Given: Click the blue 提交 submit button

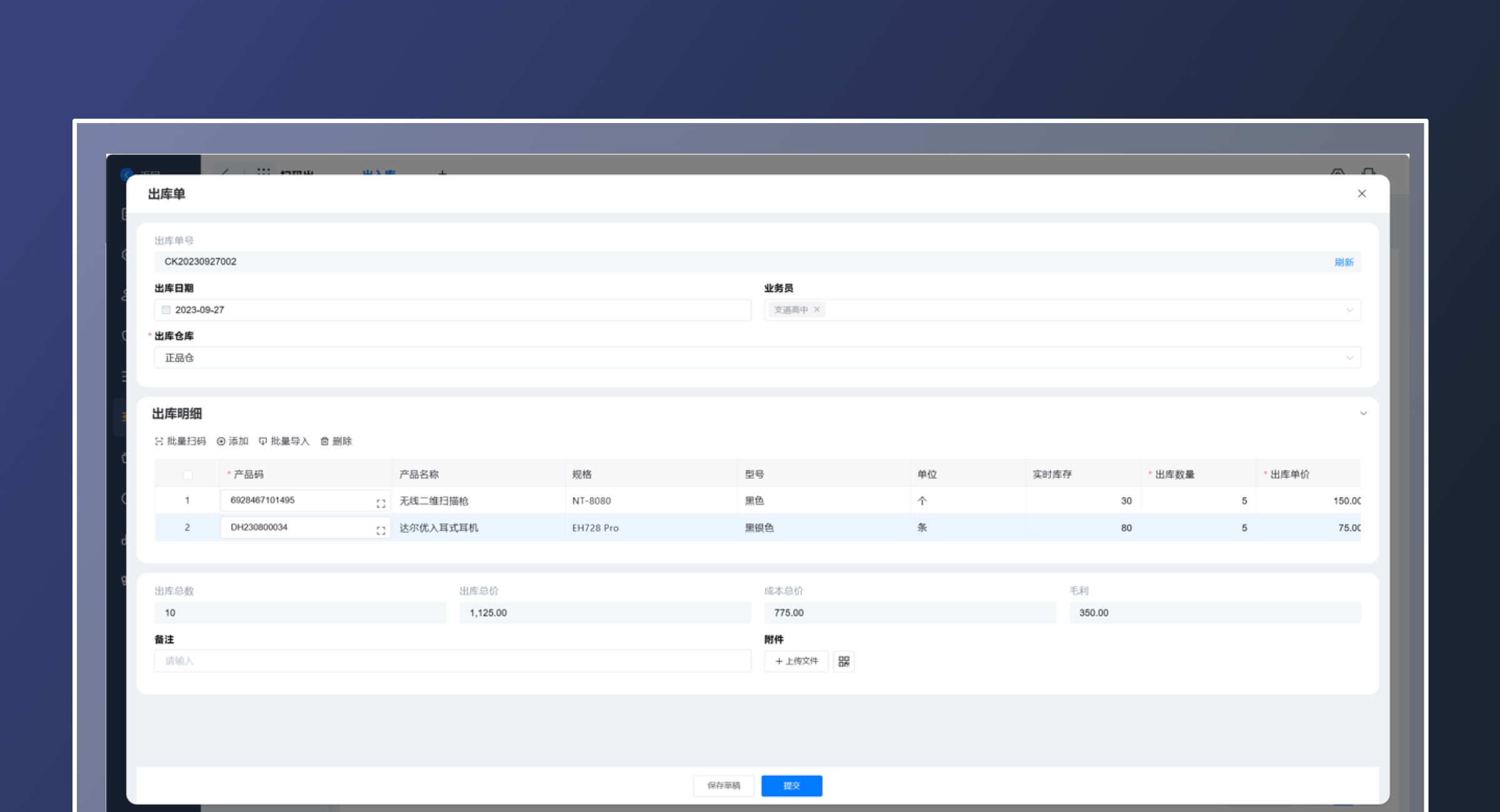Looking at the screenshot, I should pyautogui.click(x=791, y=785).
